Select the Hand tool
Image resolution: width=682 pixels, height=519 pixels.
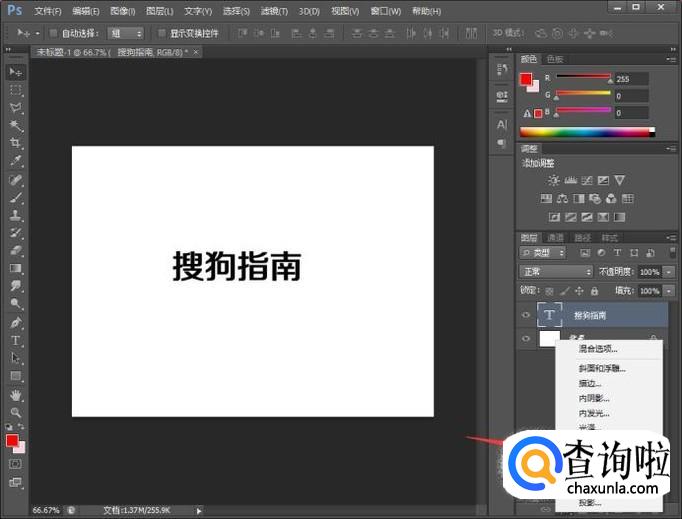tap(16, 395)
